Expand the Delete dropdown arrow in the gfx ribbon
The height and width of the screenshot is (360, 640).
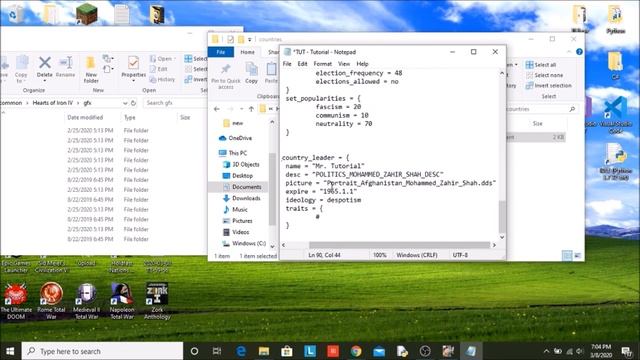(x=44, y=80)
